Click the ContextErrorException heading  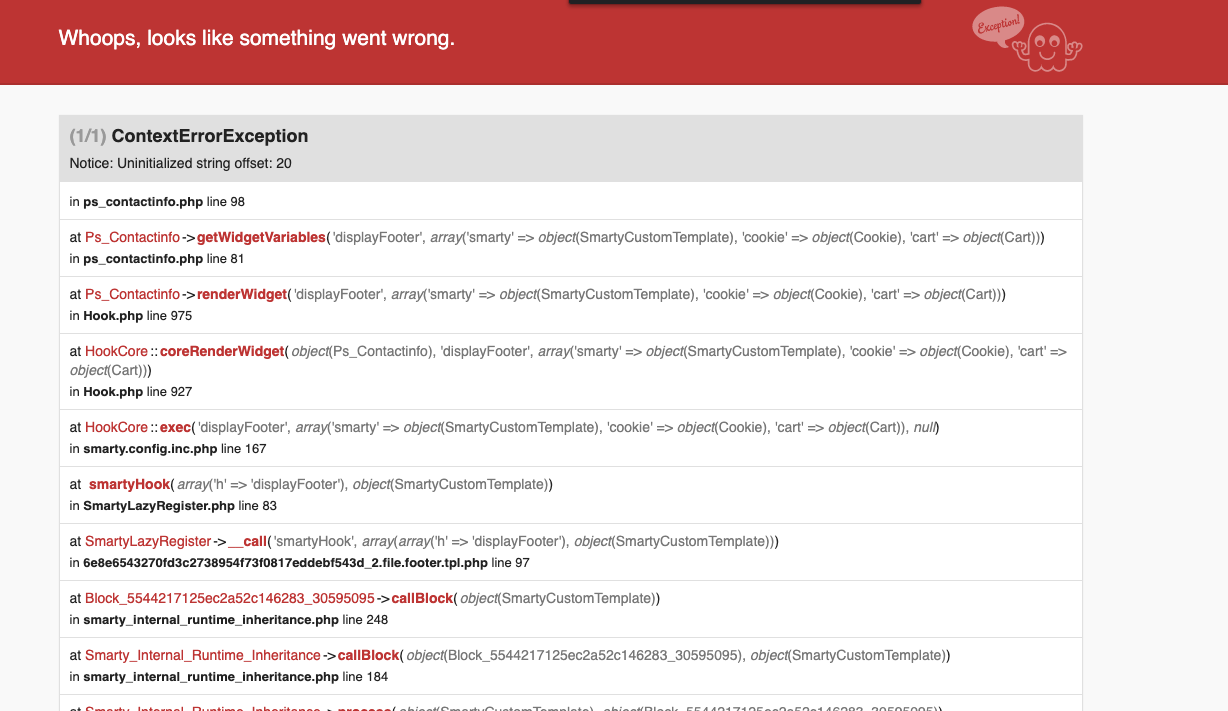pyautogui.click(x=209, y=136)
